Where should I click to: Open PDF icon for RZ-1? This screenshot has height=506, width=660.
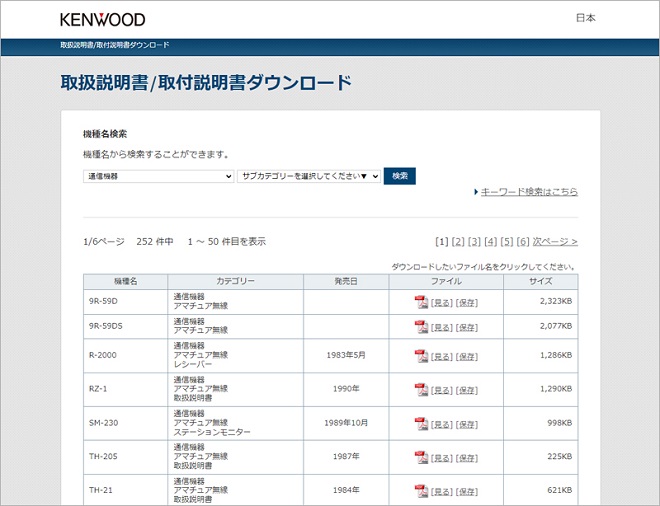pos(421,390)
